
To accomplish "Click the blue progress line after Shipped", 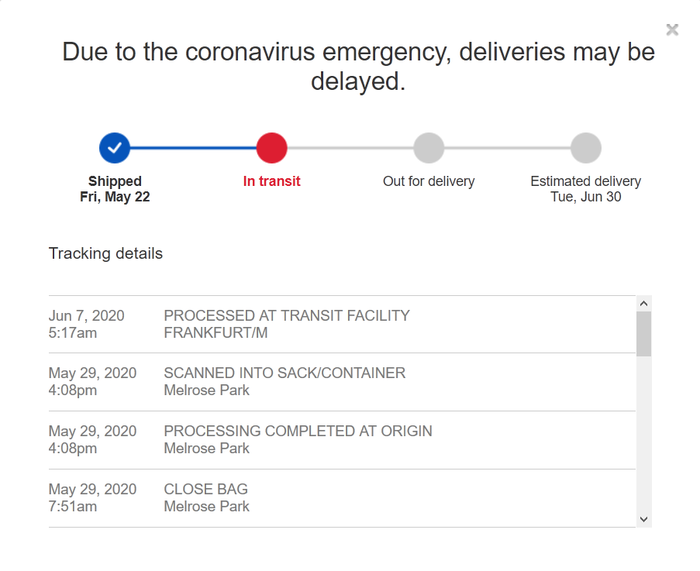I will [193, 148].
